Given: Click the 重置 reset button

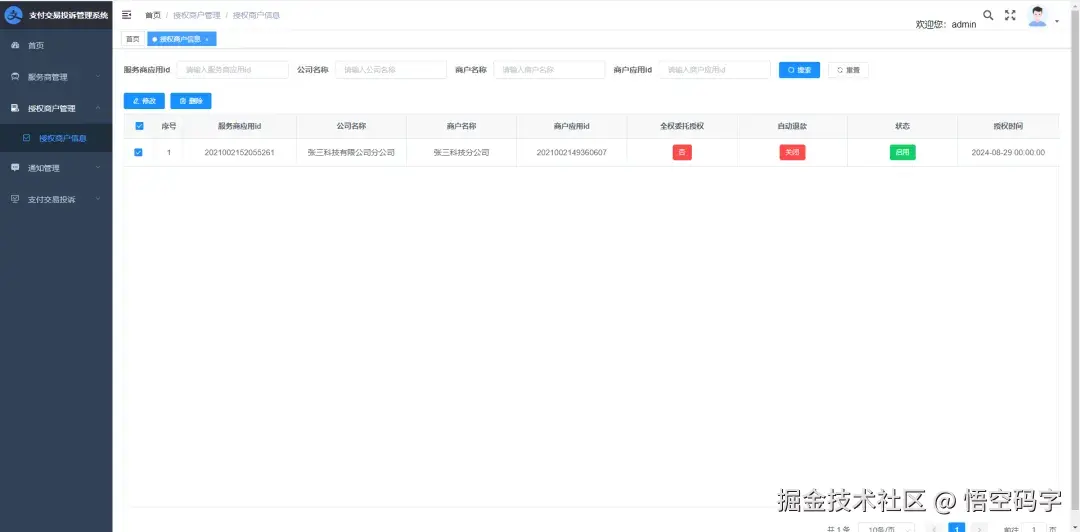Looking at the screenshot, I should 848,70.
